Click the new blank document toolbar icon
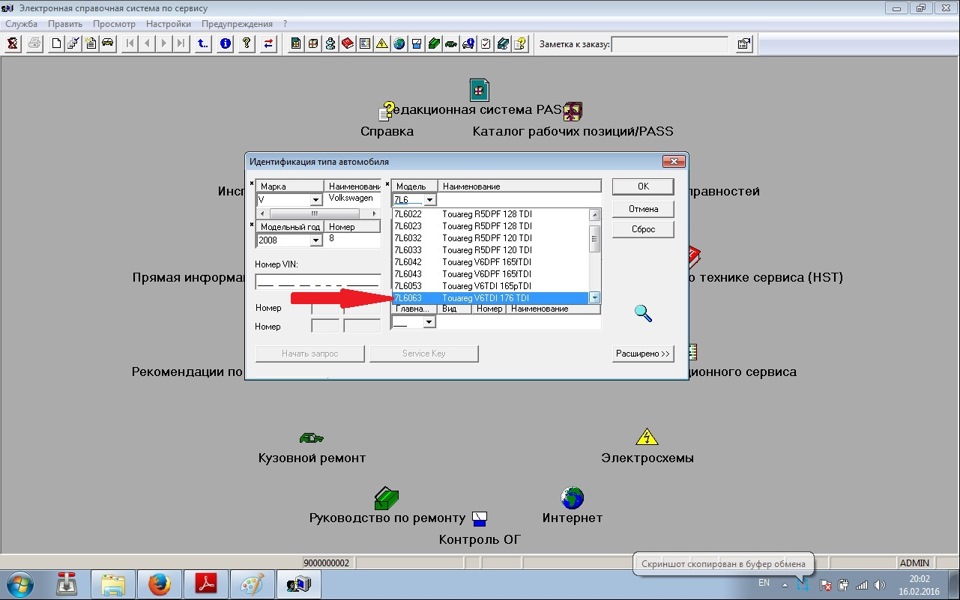 56,43
